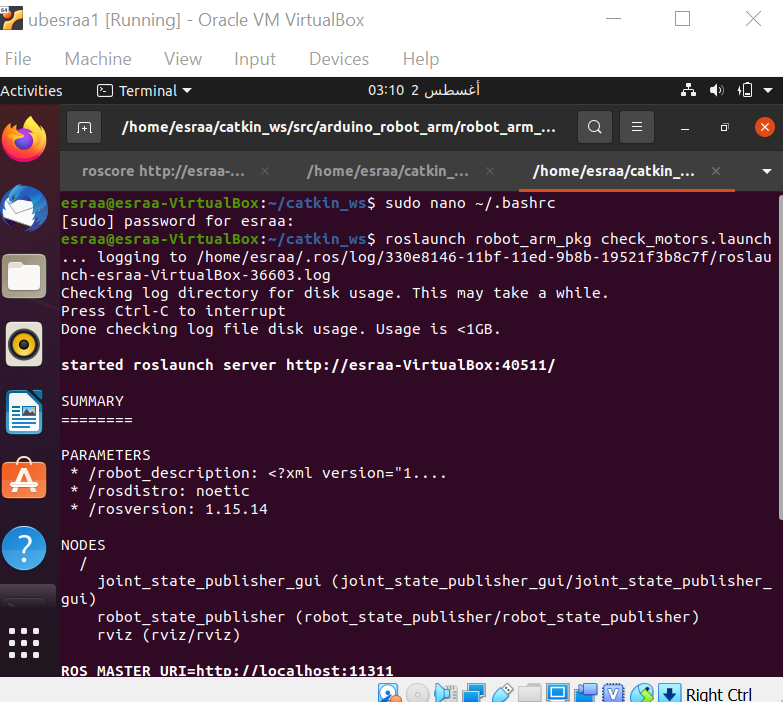Click the PARAMETERS heading in terminal

(105, 455)
